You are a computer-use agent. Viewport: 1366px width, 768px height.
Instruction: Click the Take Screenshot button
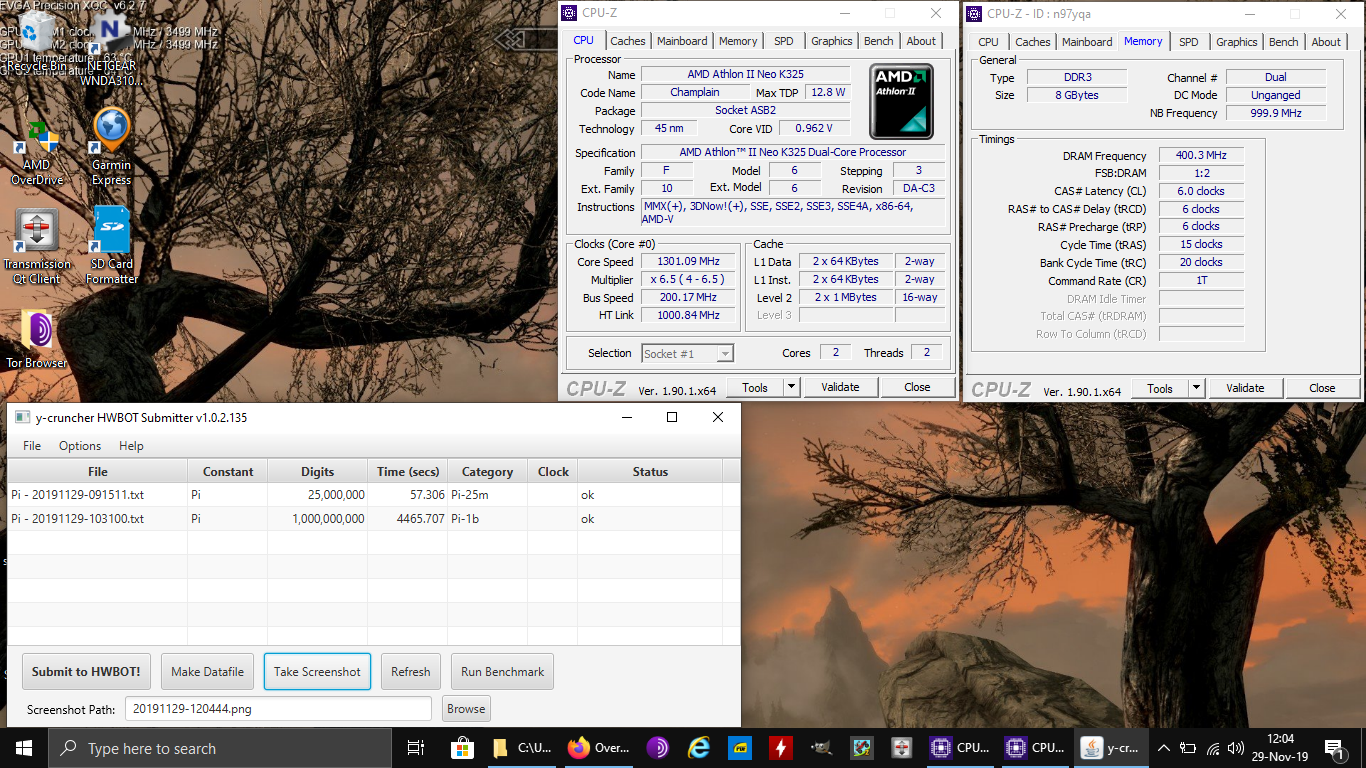tap(317, 672)
